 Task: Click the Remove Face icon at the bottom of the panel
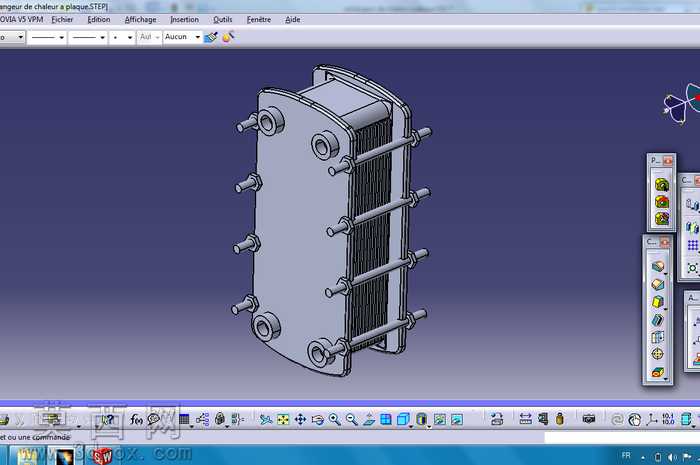coord(658,372)
